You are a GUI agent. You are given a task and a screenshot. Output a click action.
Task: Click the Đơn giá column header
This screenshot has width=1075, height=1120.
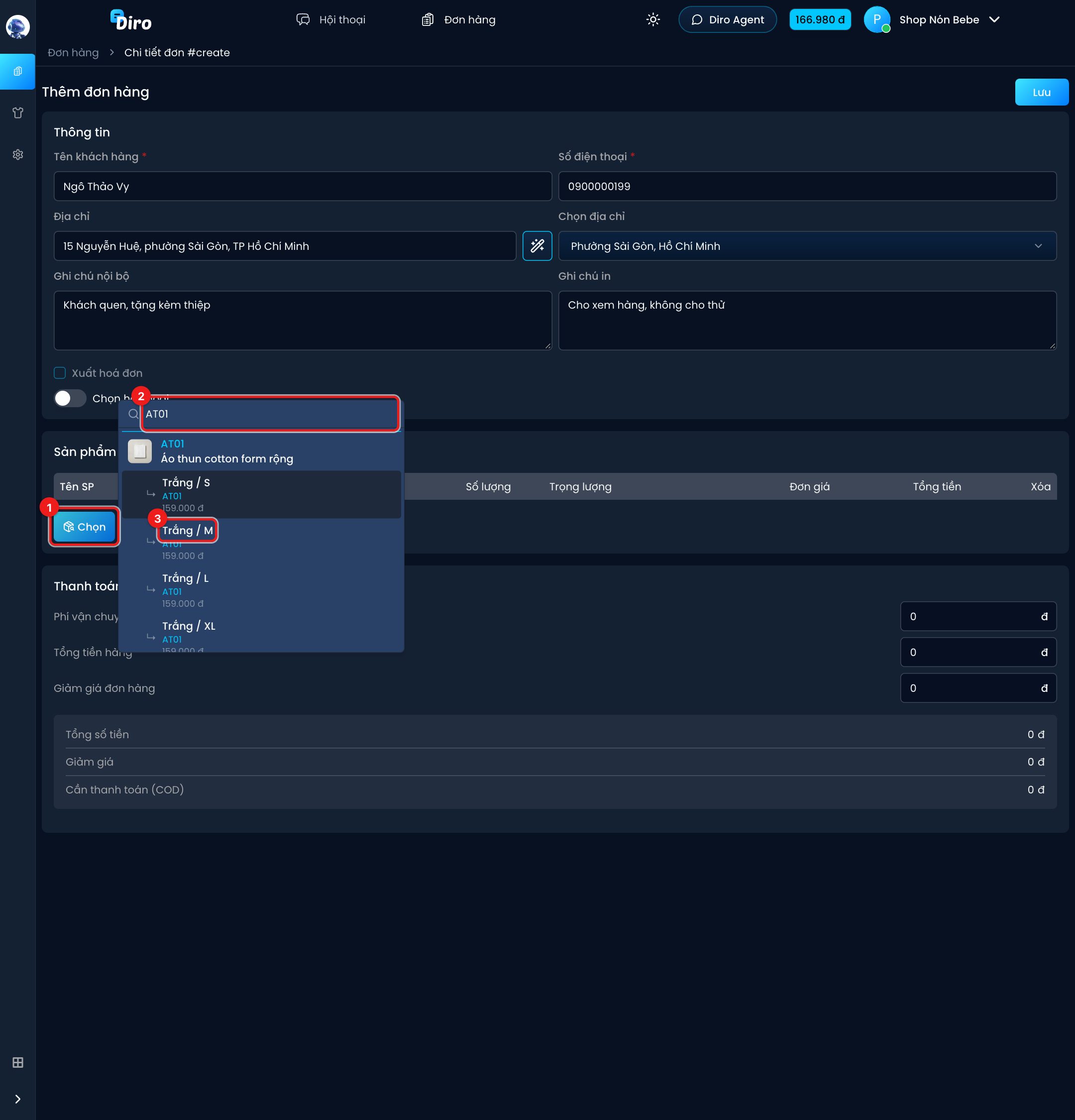(x=809, y=487)
